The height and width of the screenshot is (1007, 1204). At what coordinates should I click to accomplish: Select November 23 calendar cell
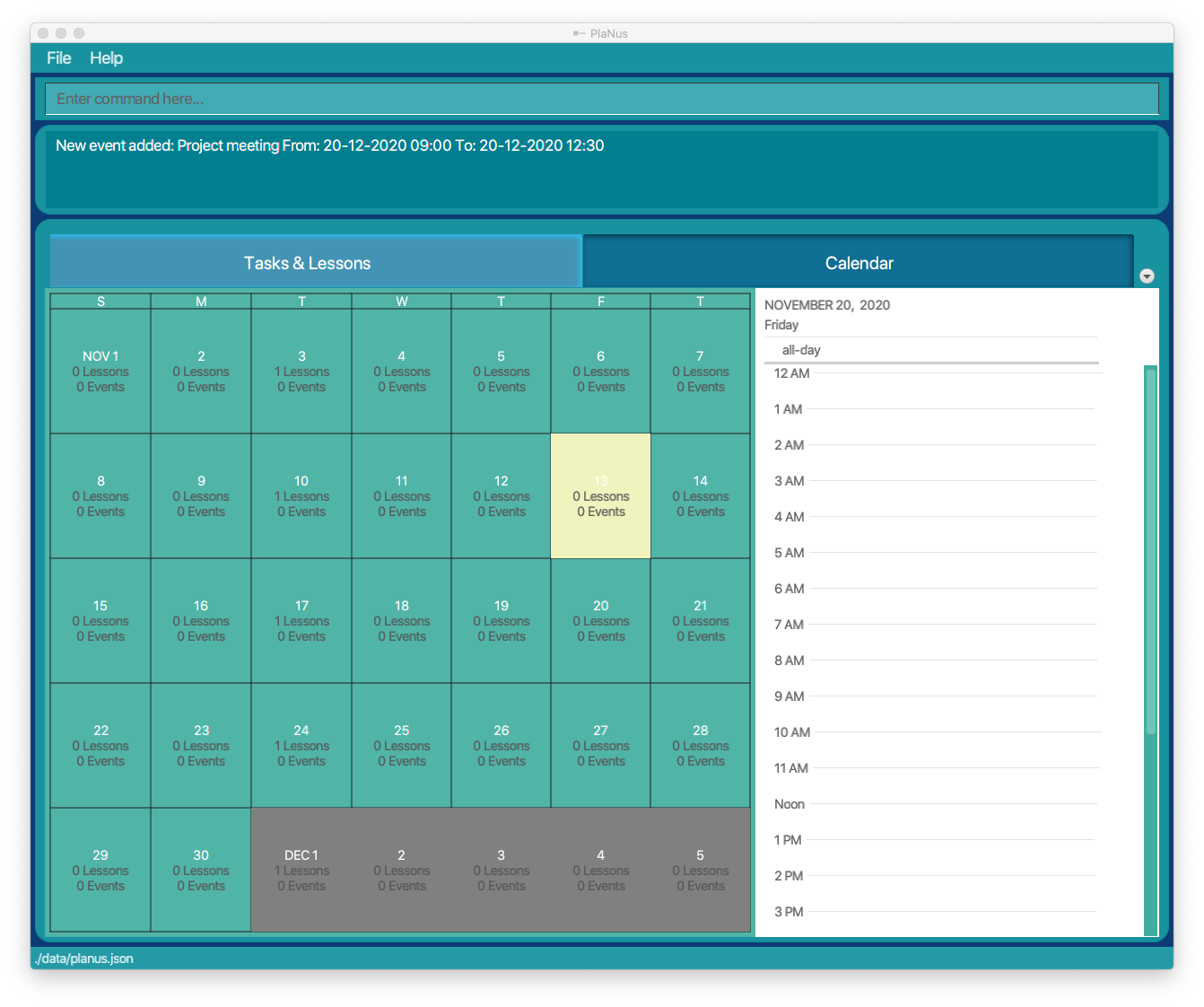pyautogui.click(x=201, y=746)
